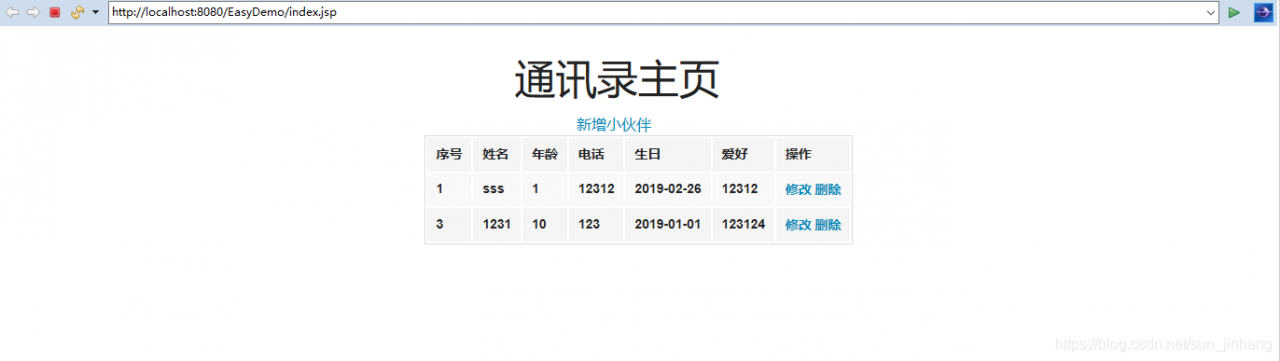Refresh the page with the yellow arrows icon

click(77, 12)
